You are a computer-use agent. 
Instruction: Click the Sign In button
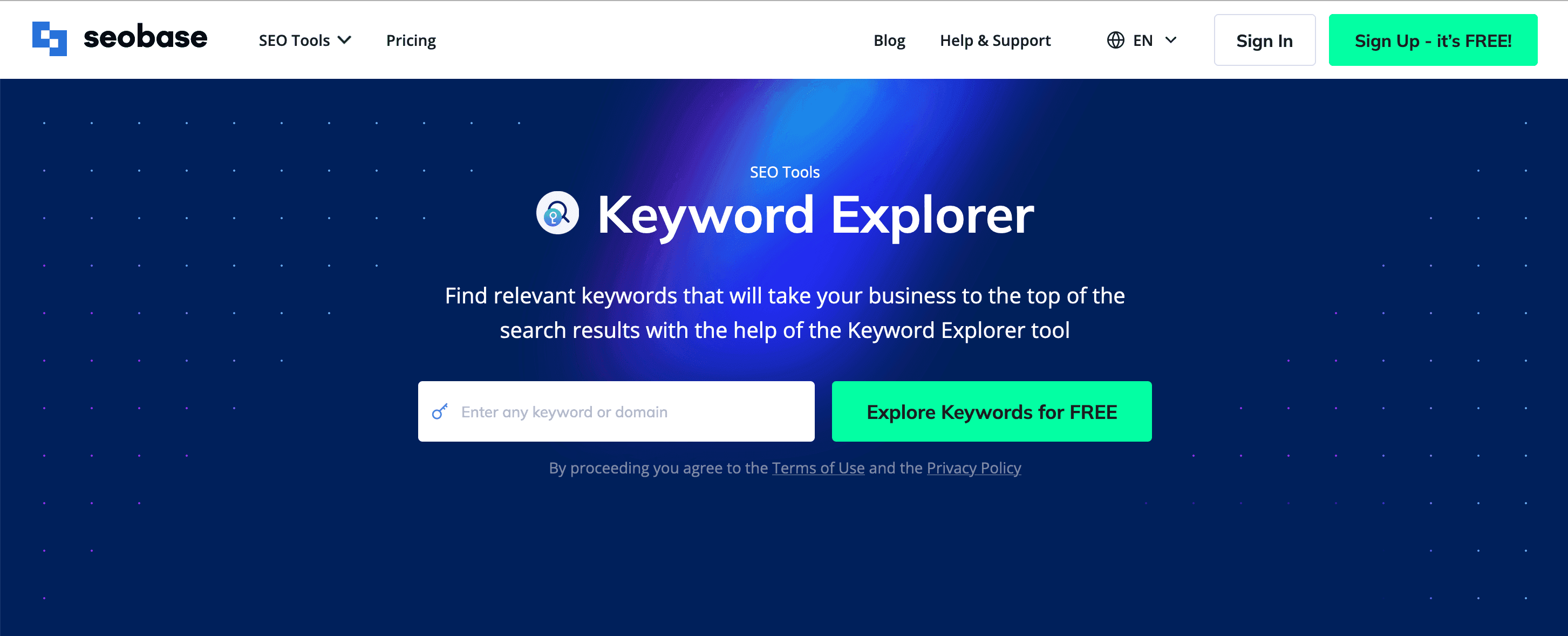pos(1265,40)
